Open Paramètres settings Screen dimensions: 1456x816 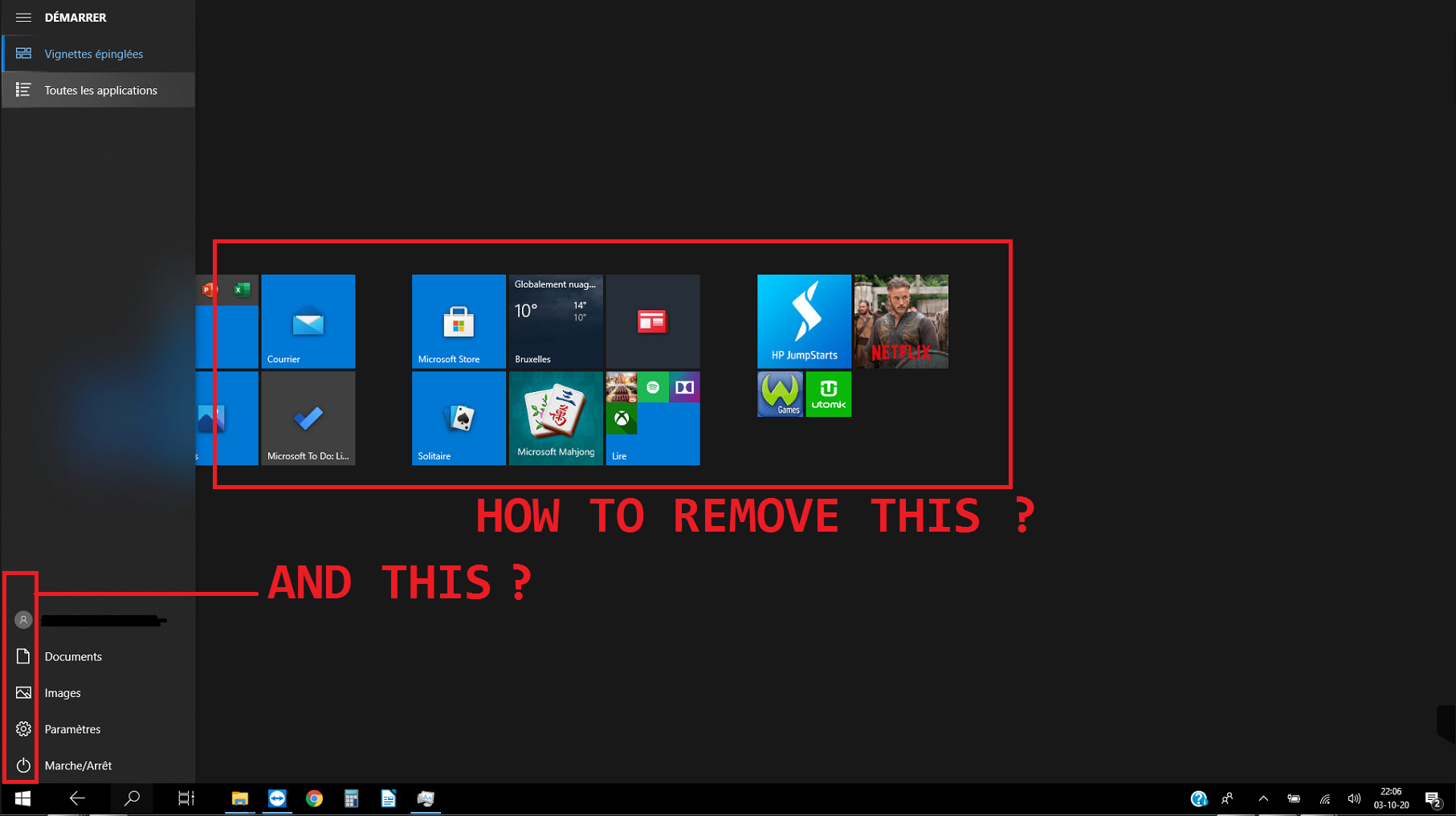tap(98, 729)
